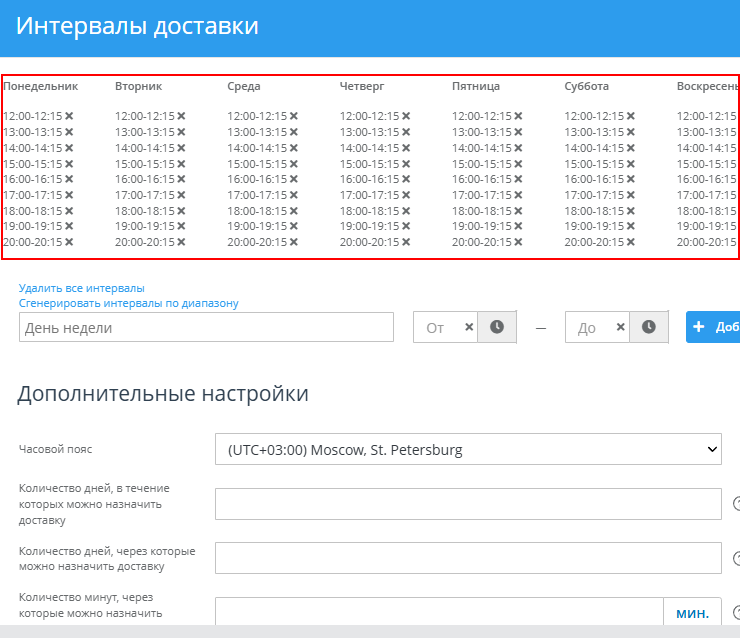Remove Пятница 12:00-12:15 interval
This screenshot has height=638, width=740.
518,116
